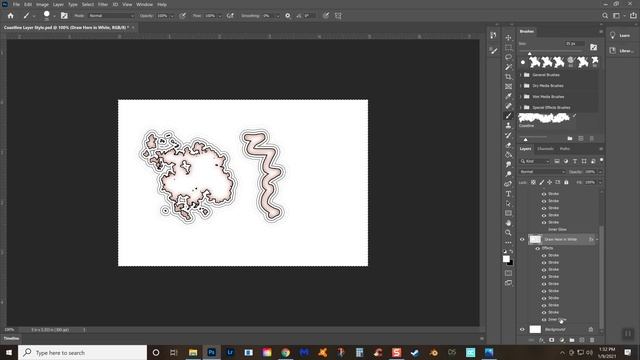Create new group in Layers panel
640x360 pixels.
click(x=572, y=340)
